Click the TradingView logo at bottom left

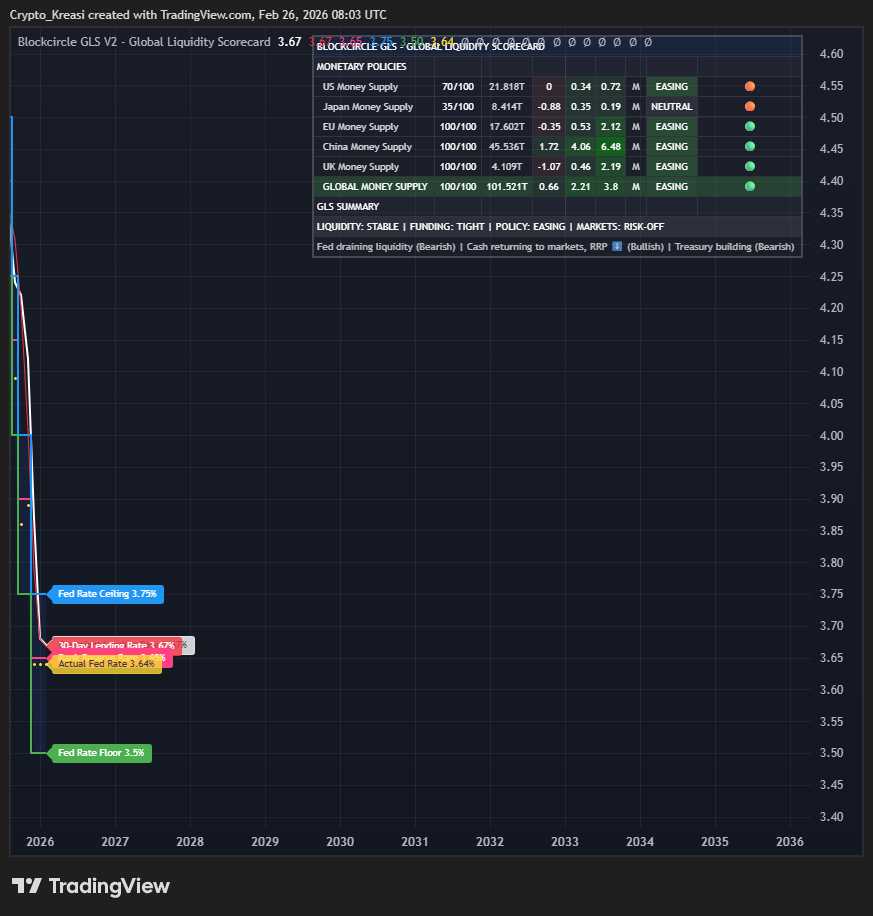[x=91, y=886]
